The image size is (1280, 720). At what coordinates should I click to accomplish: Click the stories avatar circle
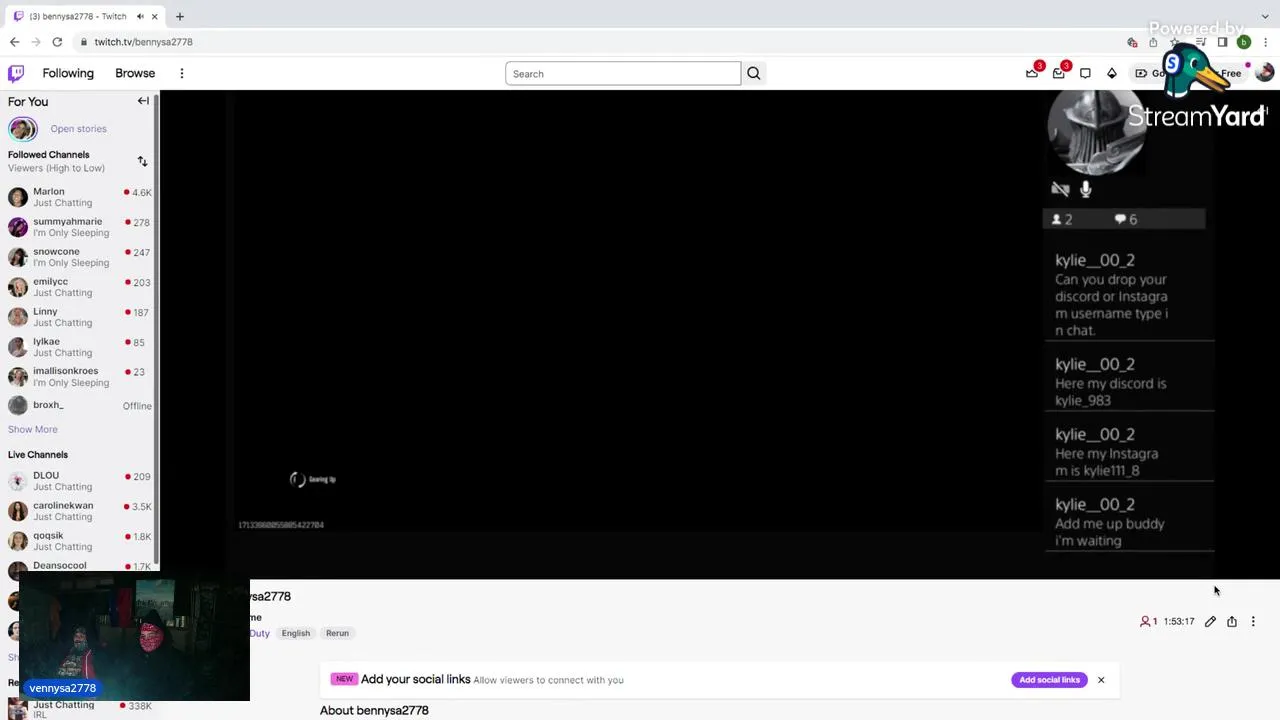point(22,128)
